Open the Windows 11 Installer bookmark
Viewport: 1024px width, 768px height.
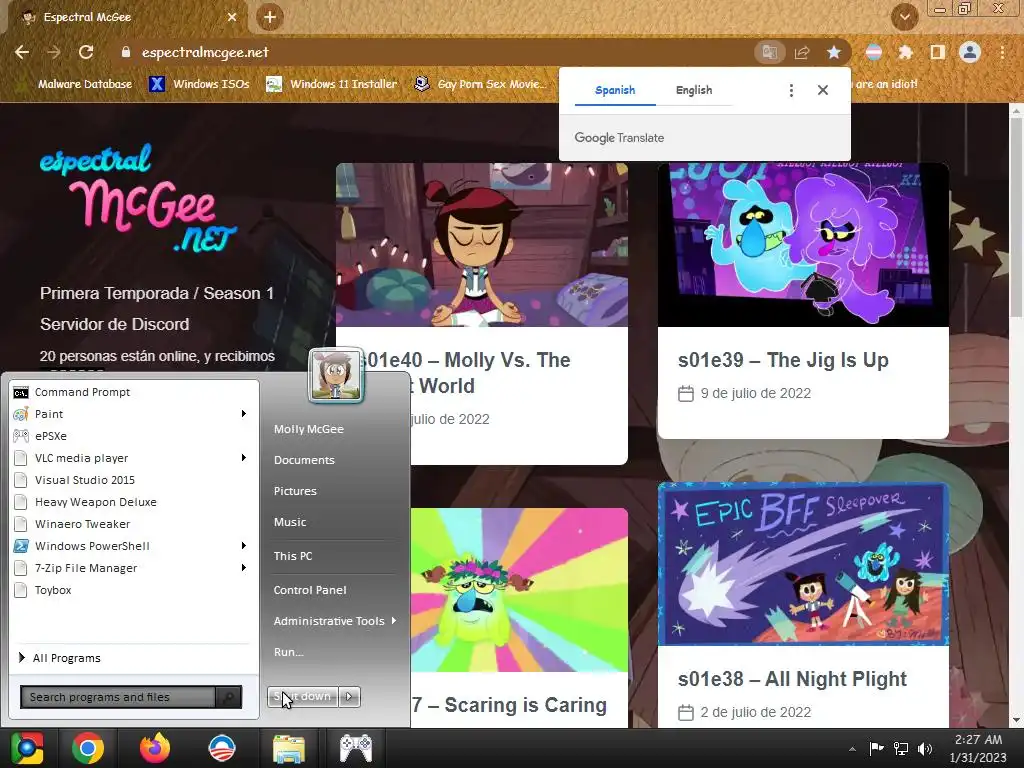332,84
